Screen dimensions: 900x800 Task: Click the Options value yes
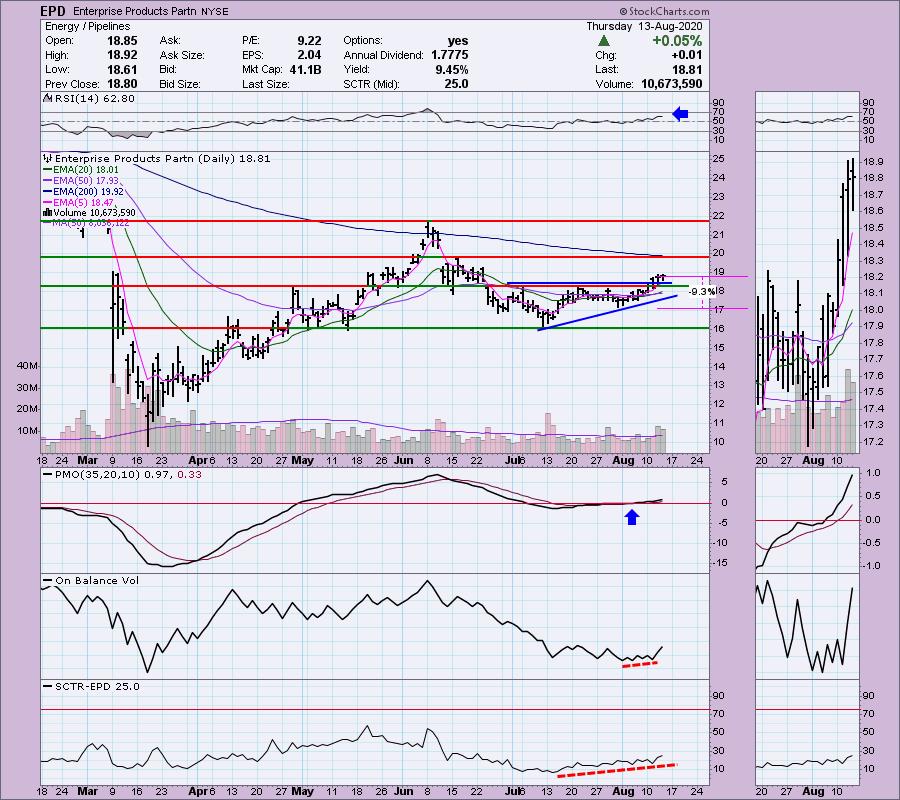(458, 41)
